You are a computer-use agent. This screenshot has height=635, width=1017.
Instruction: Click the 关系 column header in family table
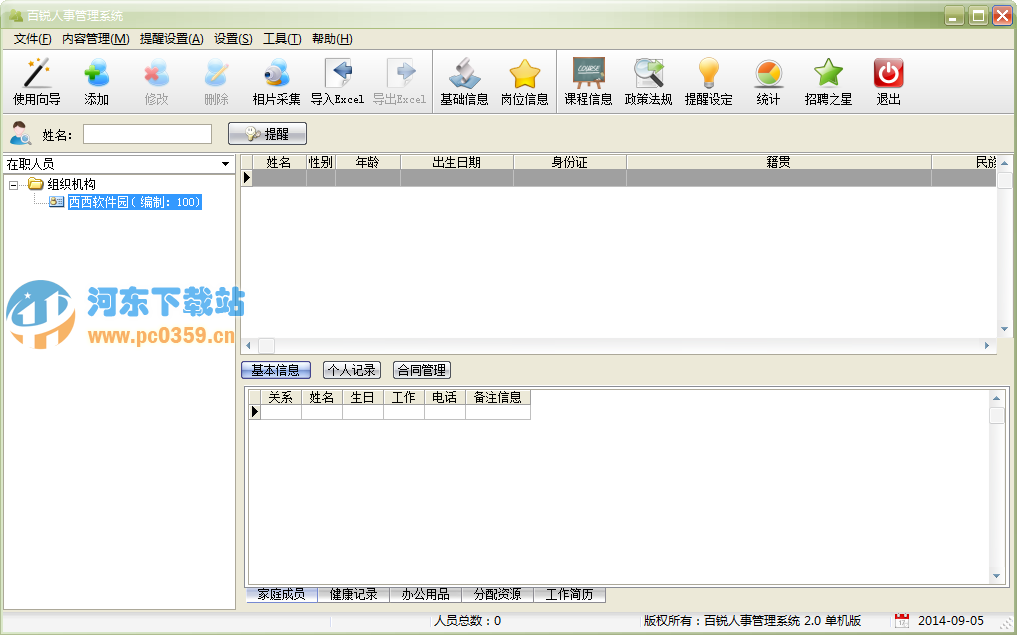click(281, 397)
